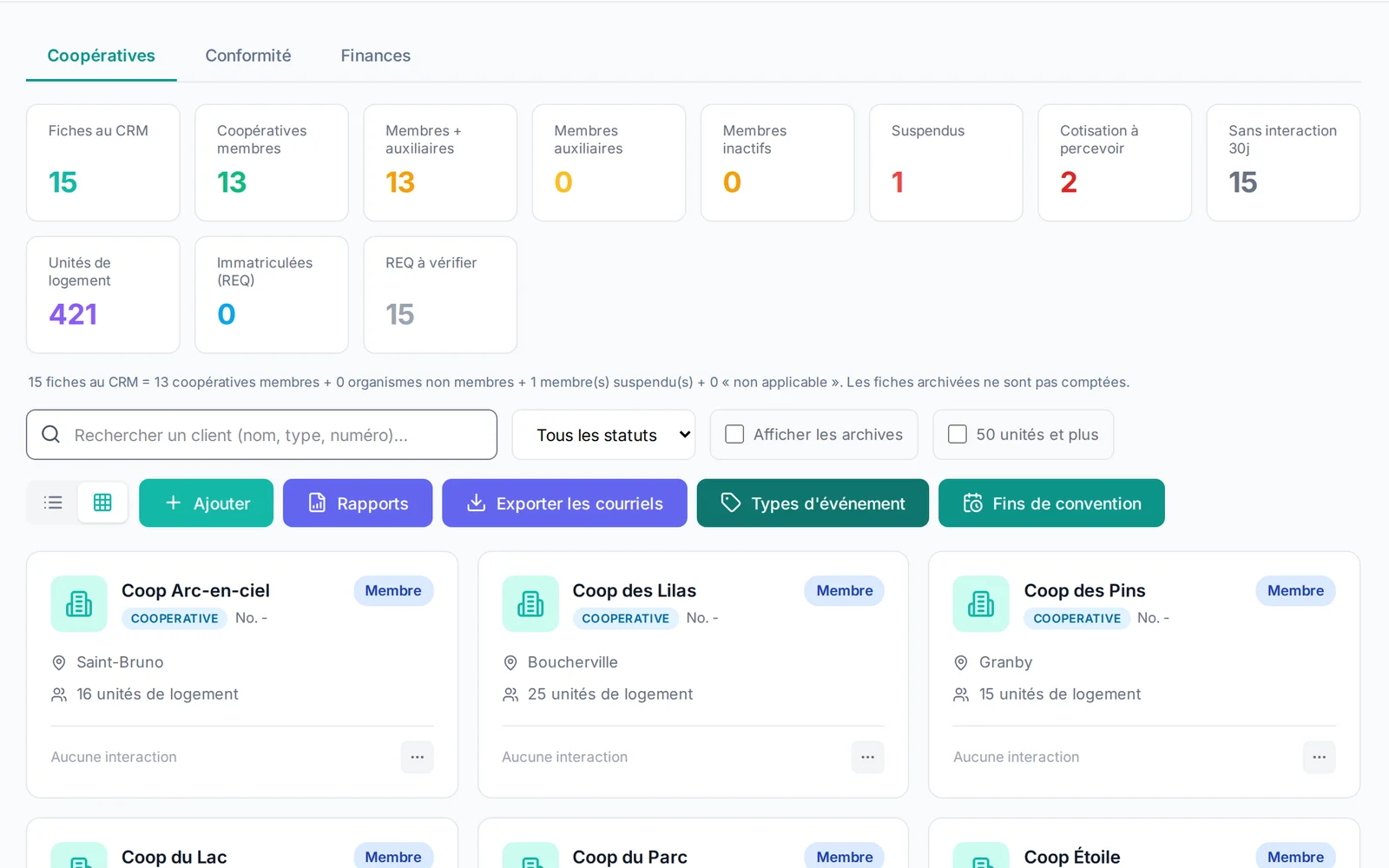Click Membre badge on Coop Arc-en-ciel
Viewport: 1389px width, 868px height.
tap(393, 590)
